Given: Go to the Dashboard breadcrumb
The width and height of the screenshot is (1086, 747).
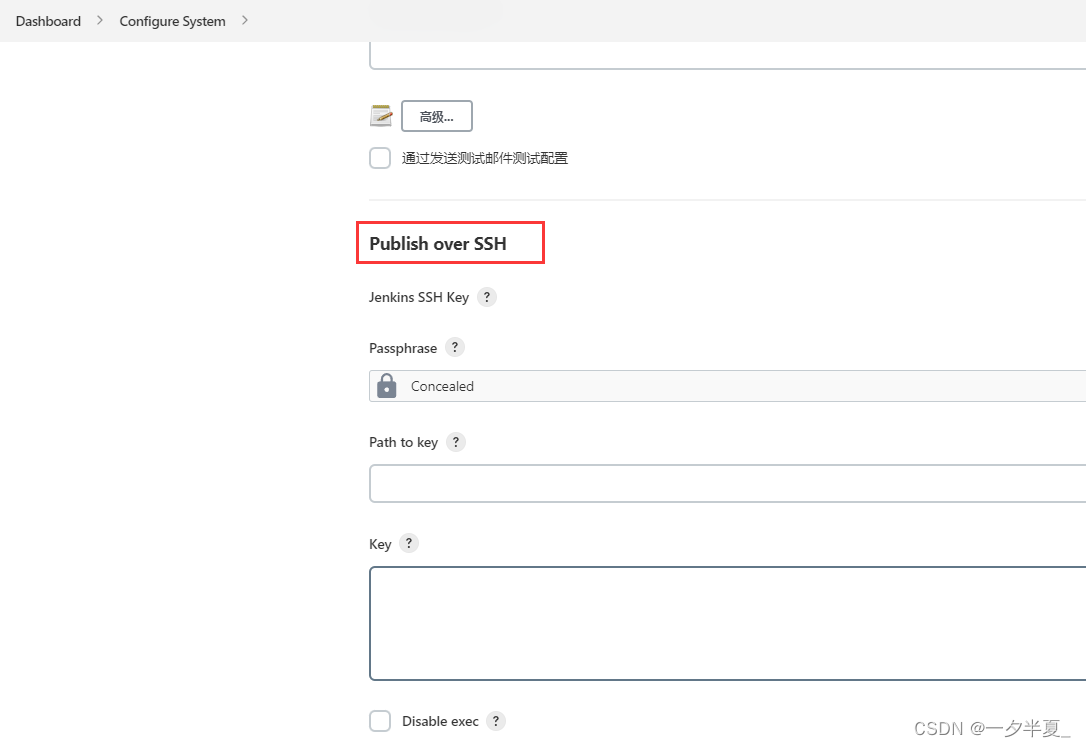Looking at the screenshot, I should tap(48, 21).
